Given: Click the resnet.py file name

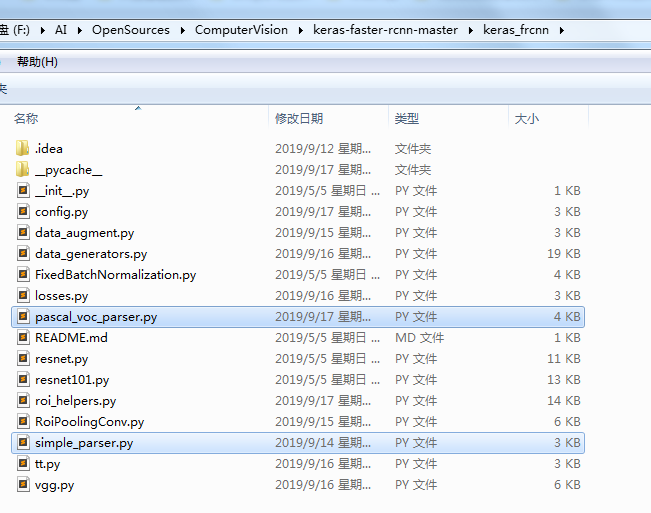Looking at the screenshot, I should (61, 359).
